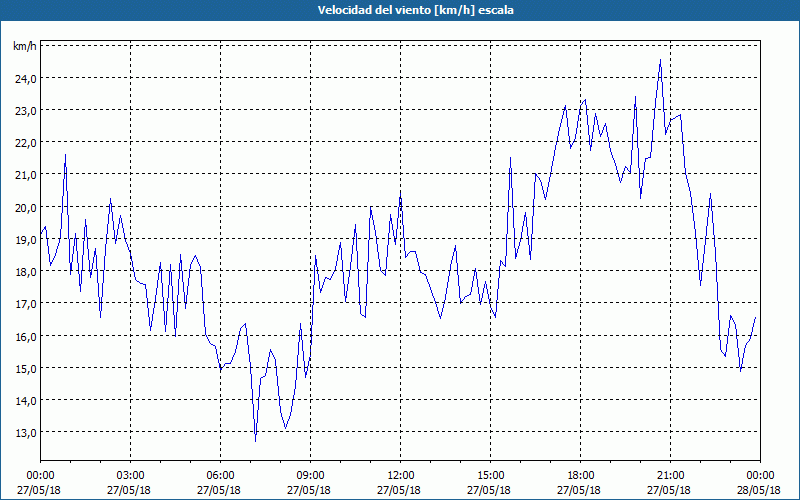Click the '06:00' time axis label

pyautogui.click(x=220, y=476)
